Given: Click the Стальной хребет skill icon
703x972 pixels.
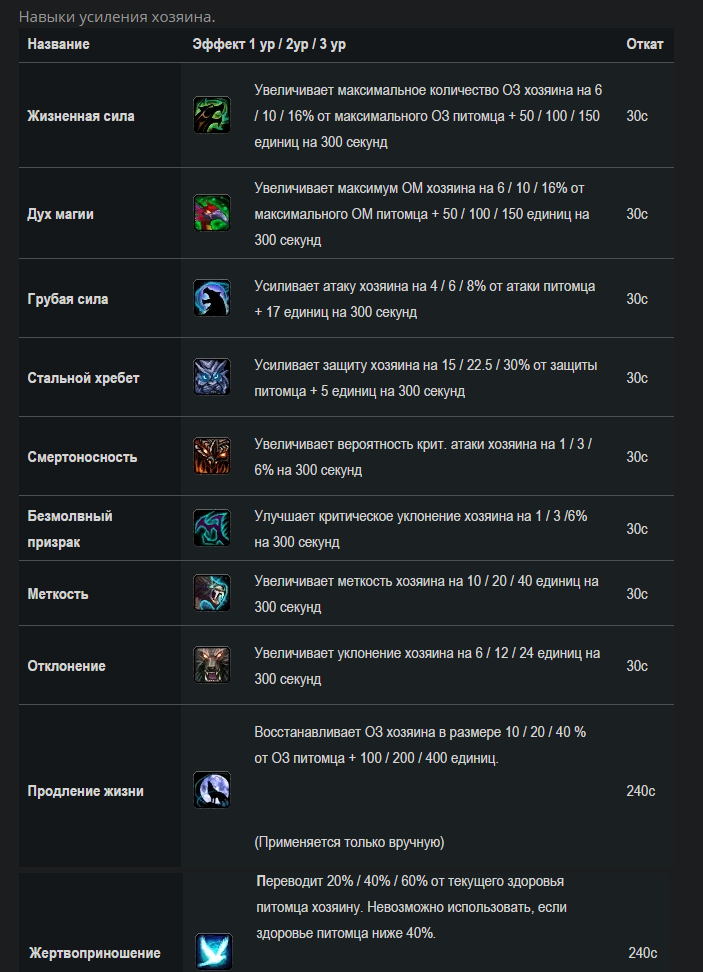Looking at the screenshot, I should click(212, 377).
